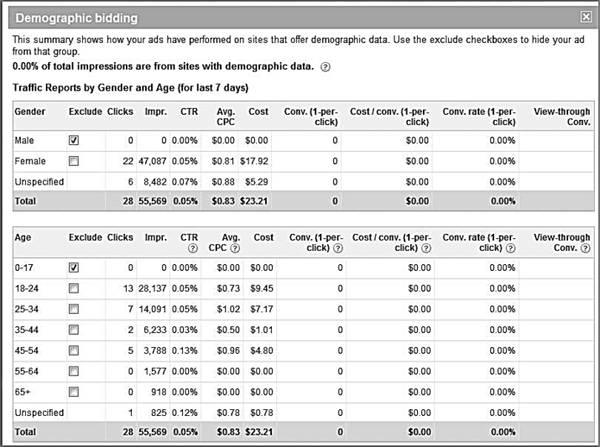Click the Gender column header

point(30,112)
